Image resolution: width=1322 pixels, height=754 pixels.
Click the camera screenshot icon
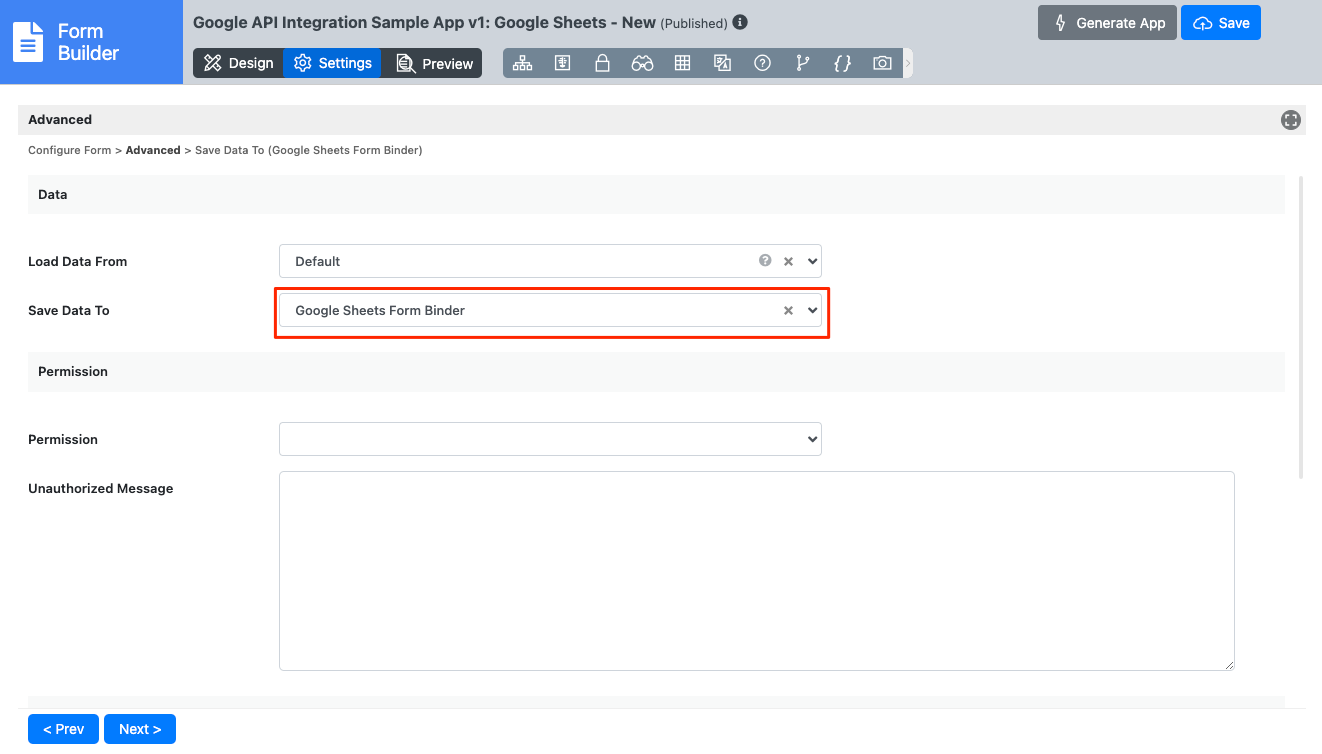pyautogui.click(x=882, y=63)
